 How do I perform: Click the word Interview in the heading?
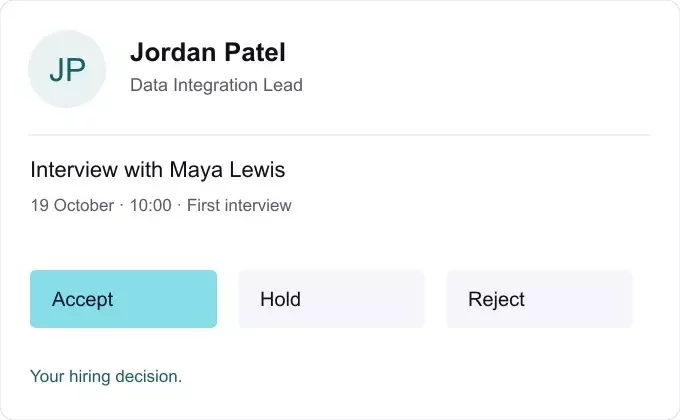click(x=74, y=169)
